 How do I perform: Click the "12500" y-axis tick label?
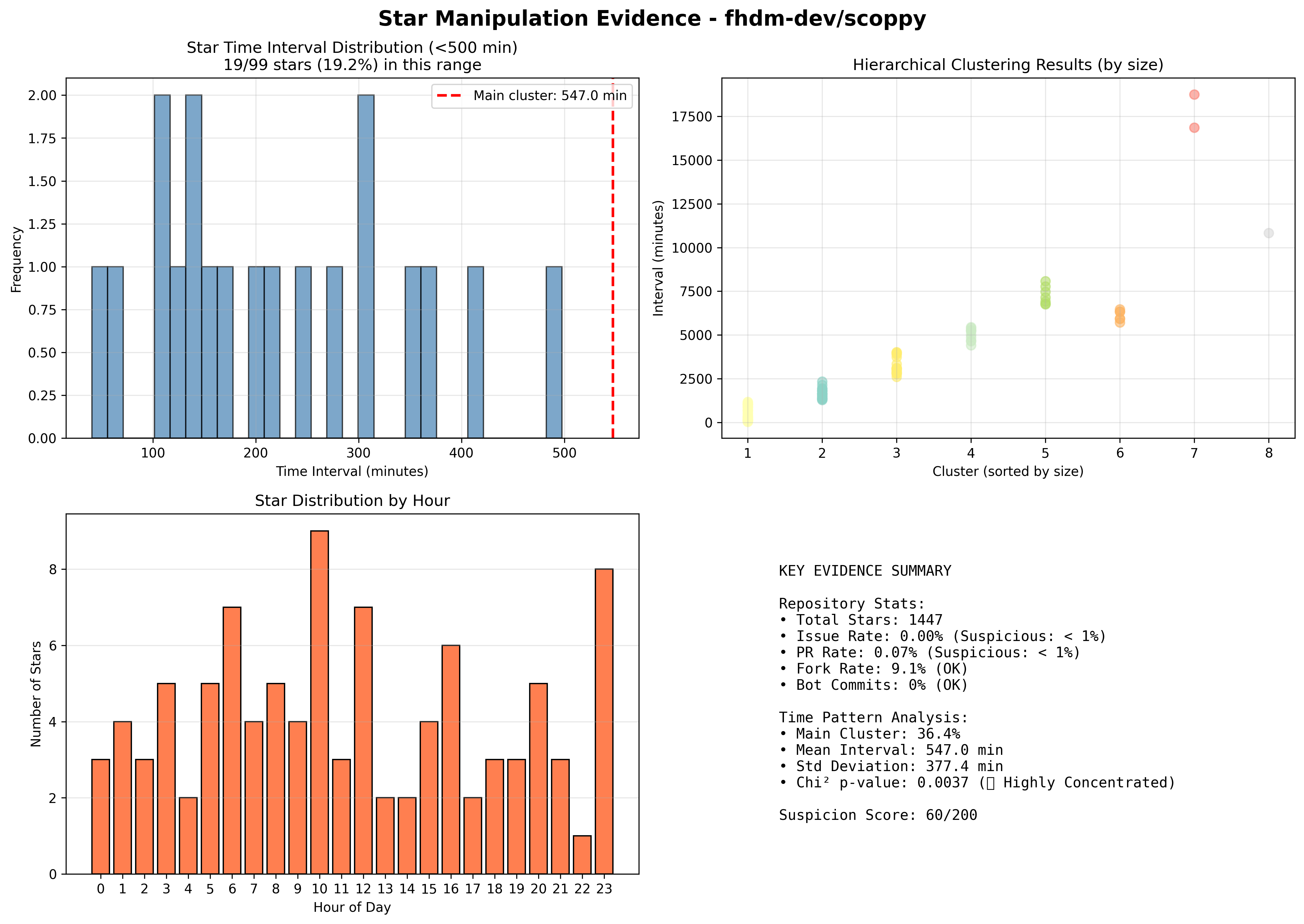(692, 204)
